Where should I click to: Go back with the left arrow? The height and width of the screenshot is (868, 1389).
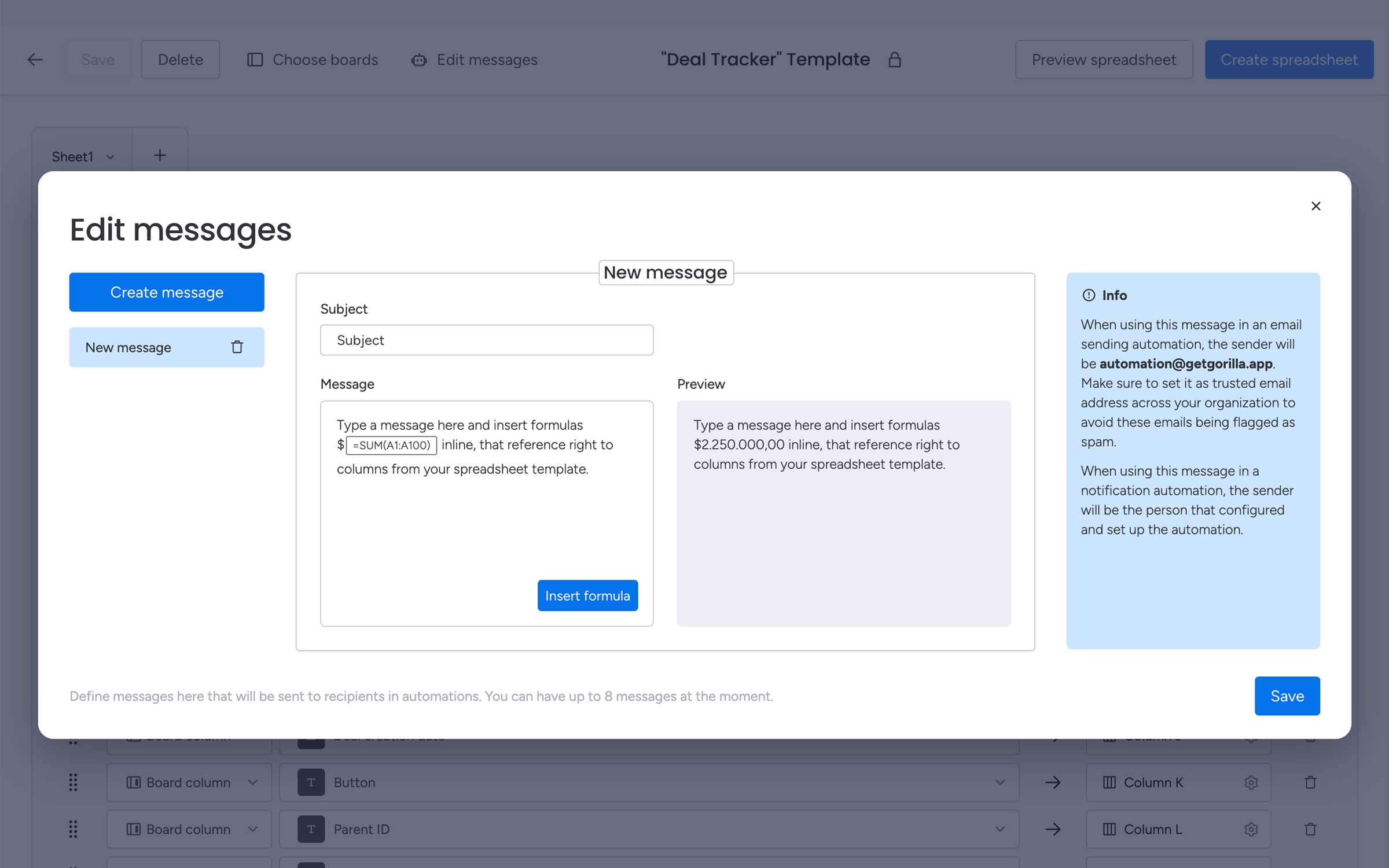[x=35, y=60]
